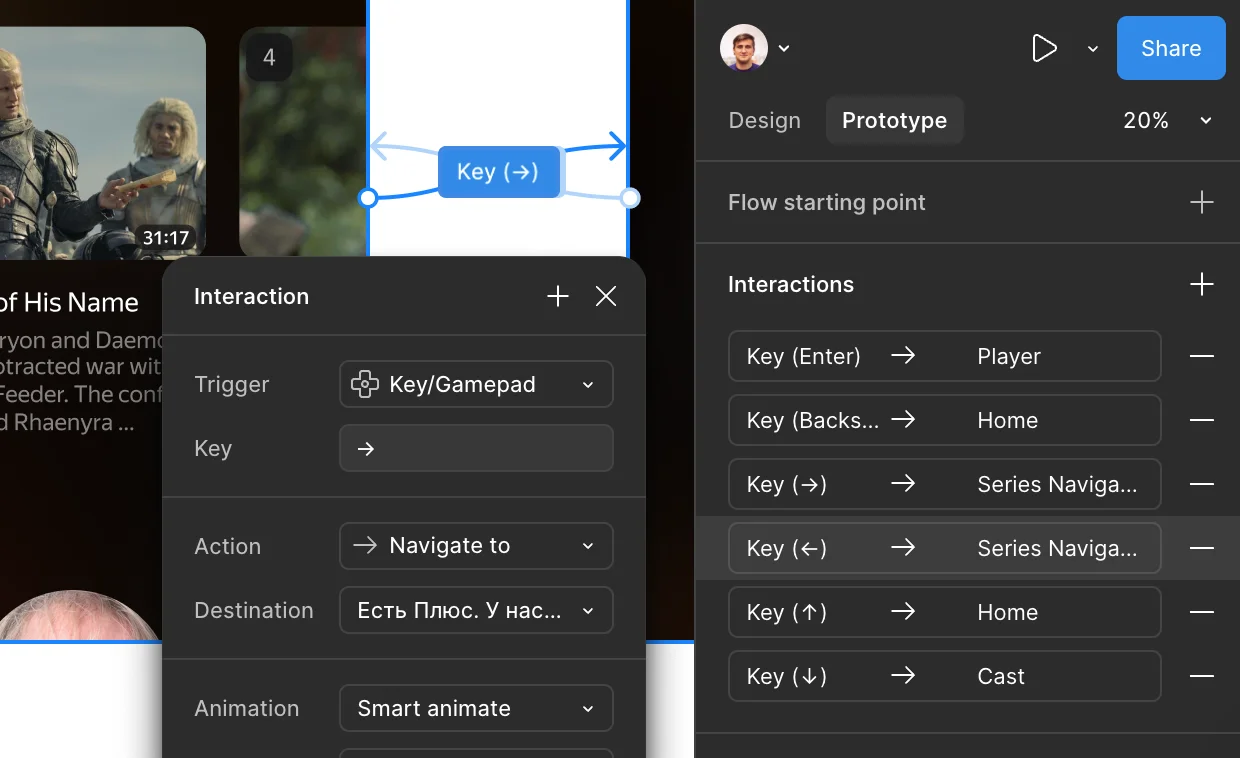Remove the Key (→) interaction
Viewport: 1240px width, 758px height.
pyautogui.click(x=1202, y=484)
